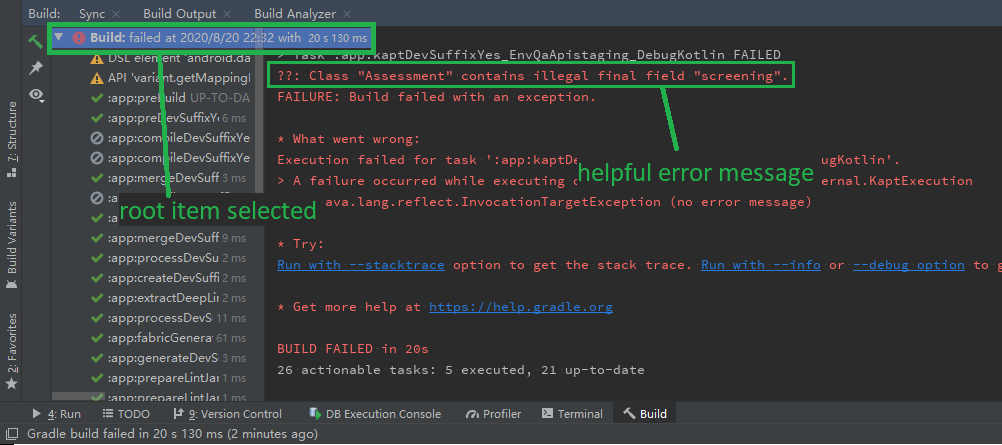Open the Profiler tool window
1002x445 pixels.
(493, 414)
